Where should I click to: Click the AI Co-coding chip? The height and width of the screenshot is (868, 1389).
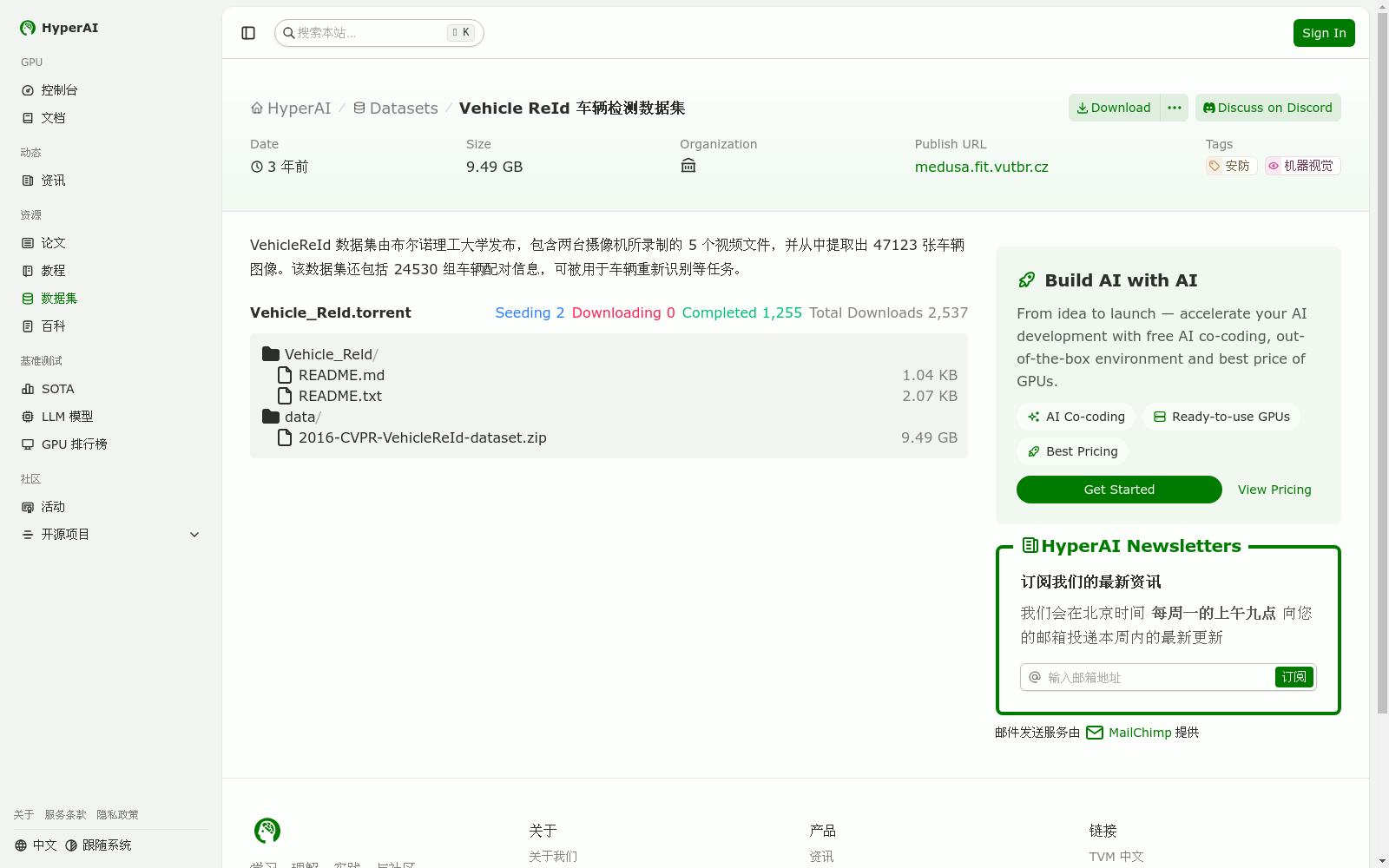tap(1076, 417)
